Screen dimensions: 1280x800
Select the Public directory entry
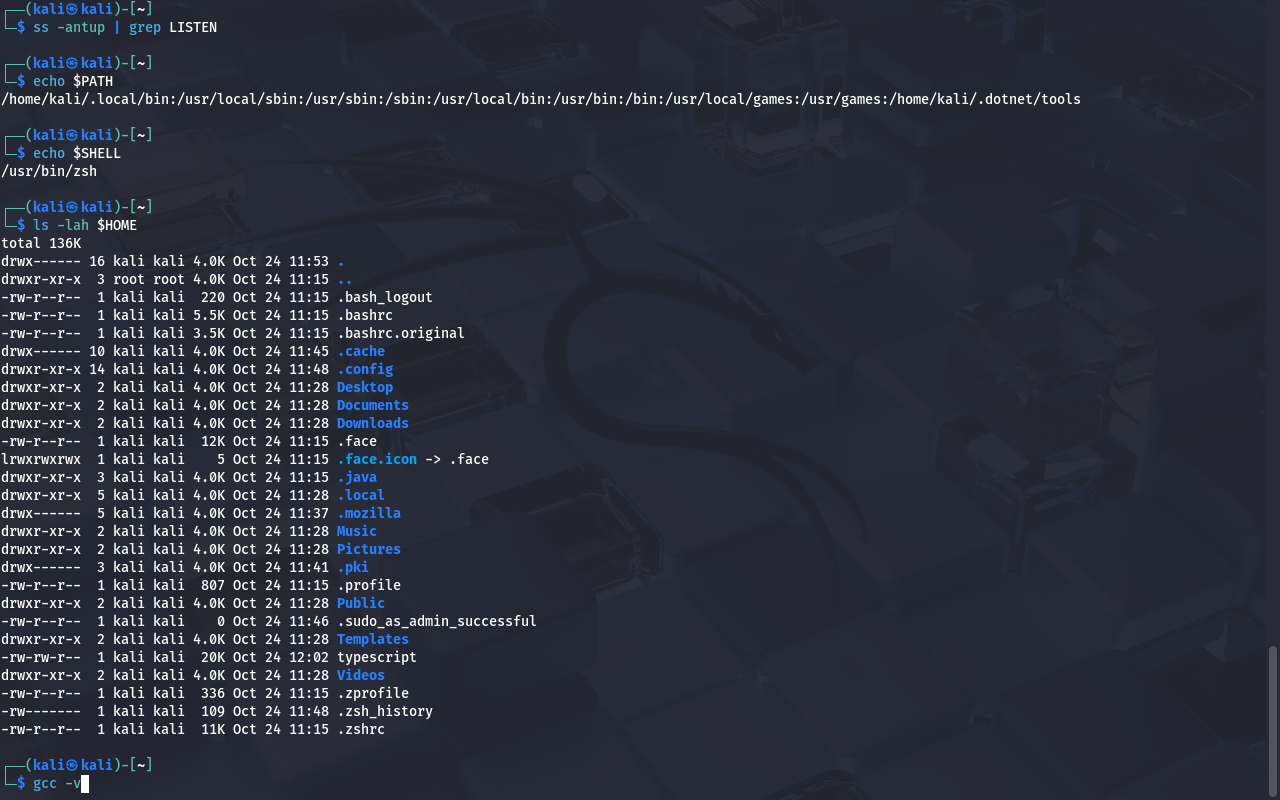tap(360, 603)
